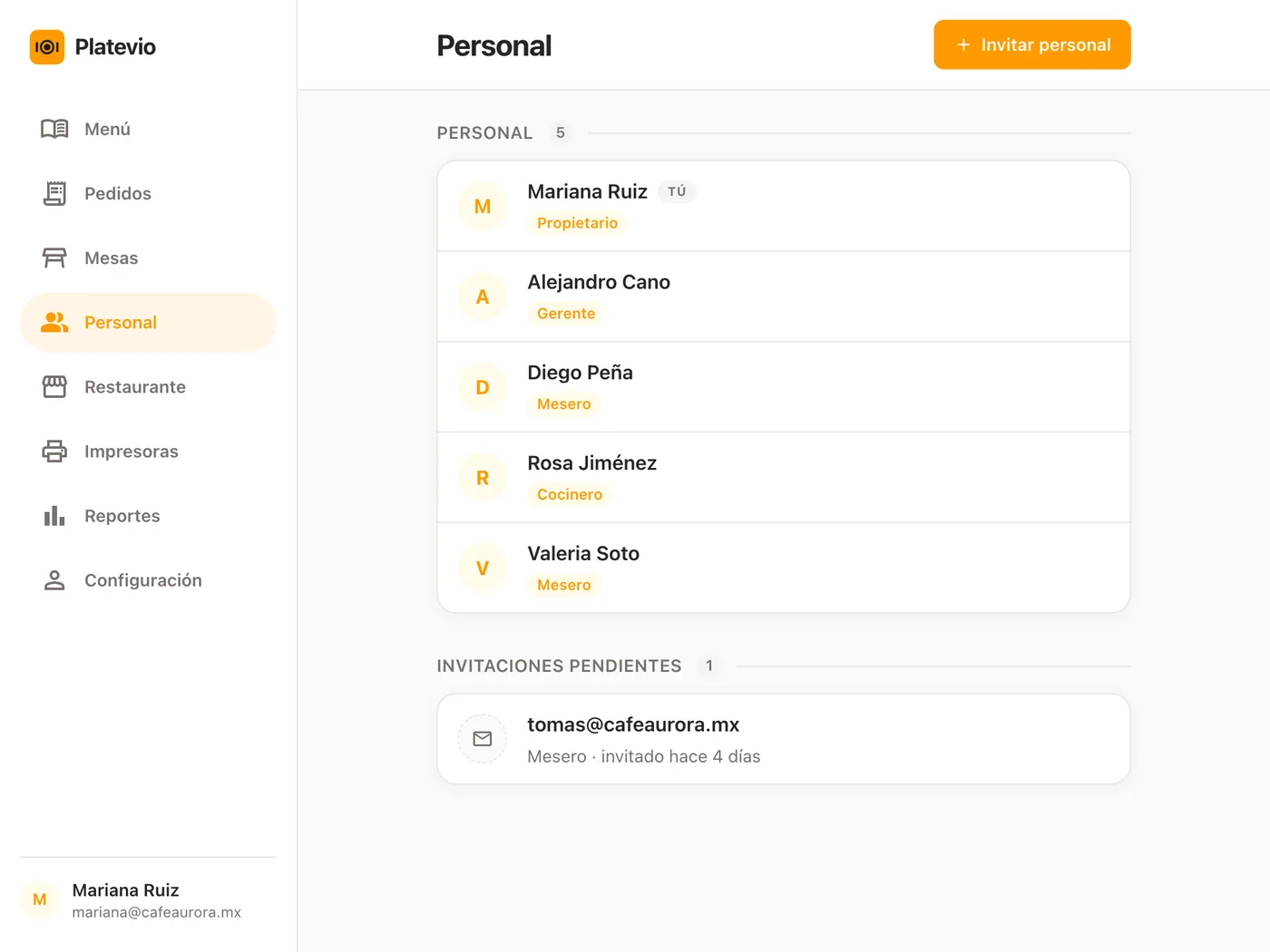Open the Mesas sidebar link
Image resolution: width=1270 pixels, height=952 pixels.
[148, 257]
